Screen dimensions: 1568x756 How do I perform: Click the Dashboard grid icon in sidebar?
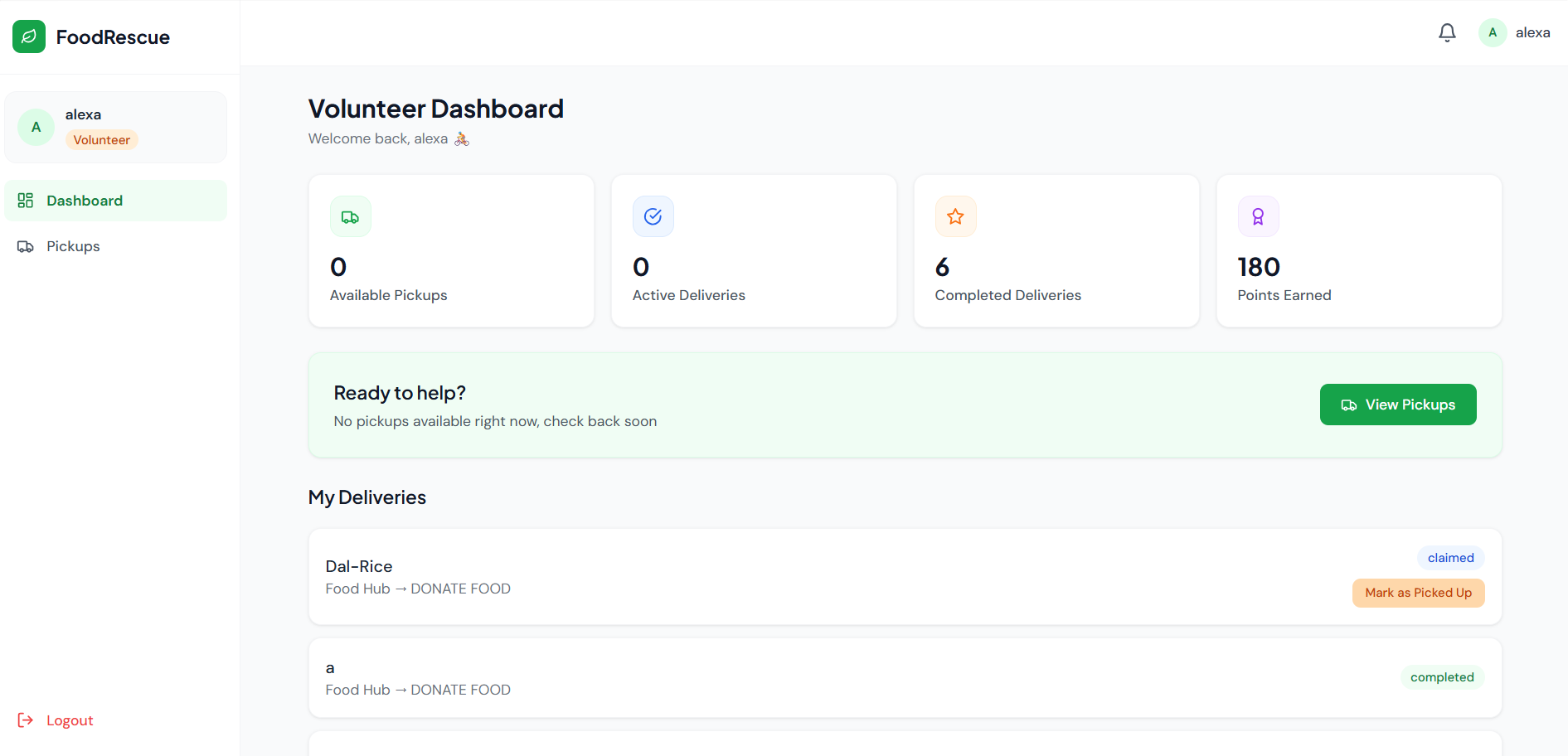pyautogui.click(x=26, y=201)
